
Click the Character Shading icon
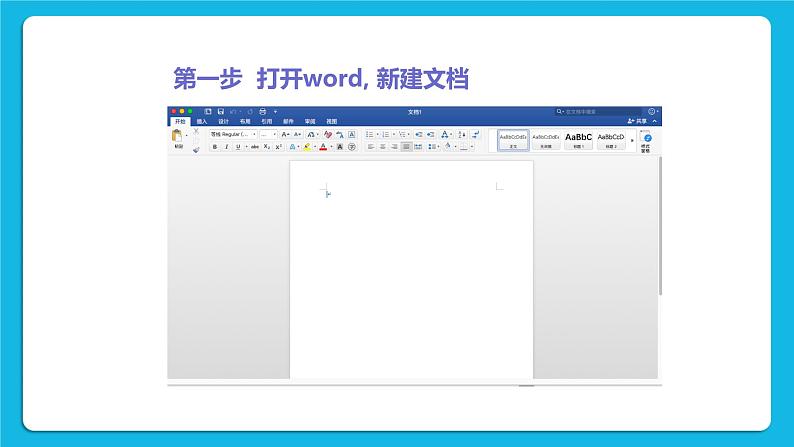tap(340, 147)
